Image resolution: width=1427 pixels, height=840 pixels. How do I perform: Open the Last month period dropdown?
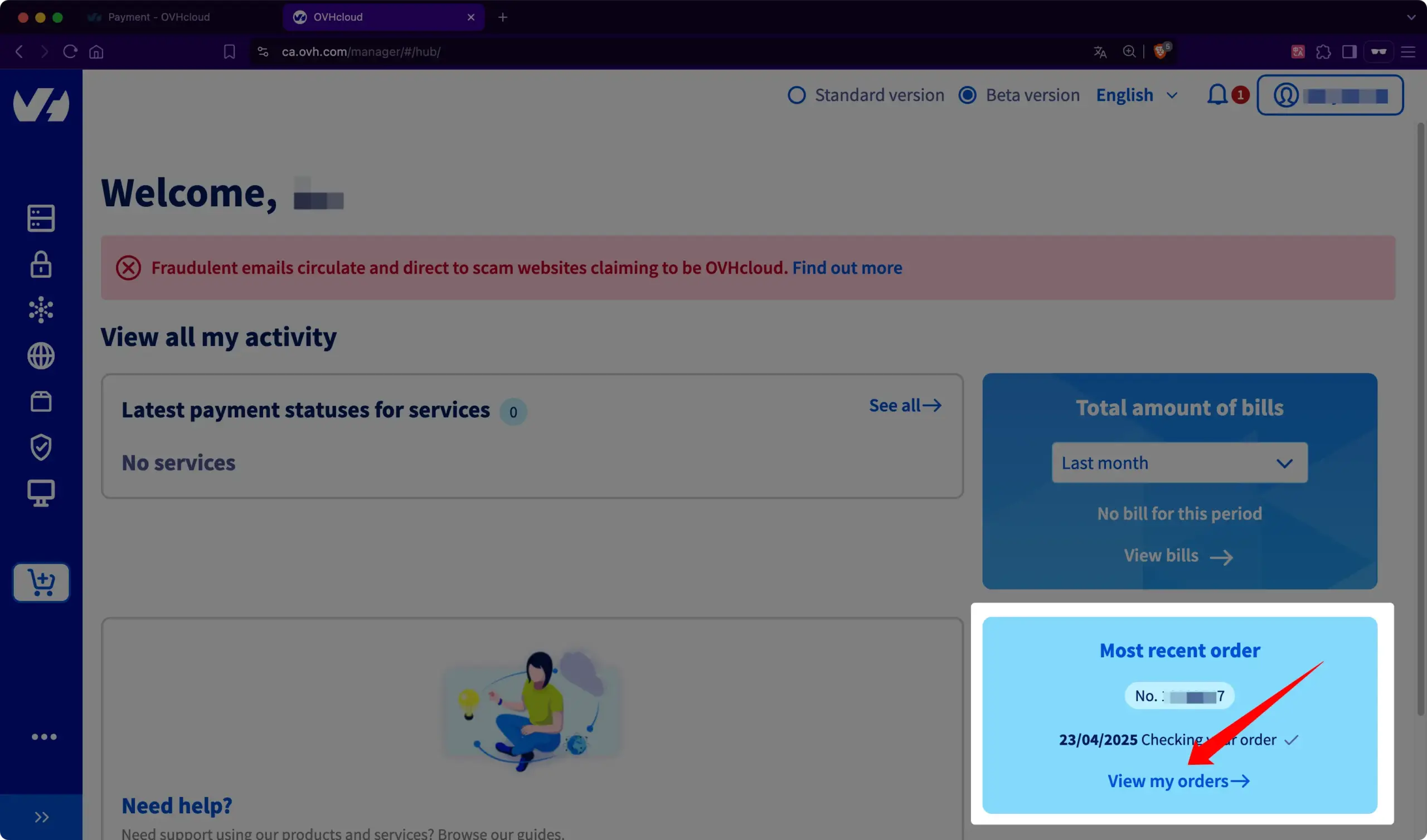[x=1180, y=463]
